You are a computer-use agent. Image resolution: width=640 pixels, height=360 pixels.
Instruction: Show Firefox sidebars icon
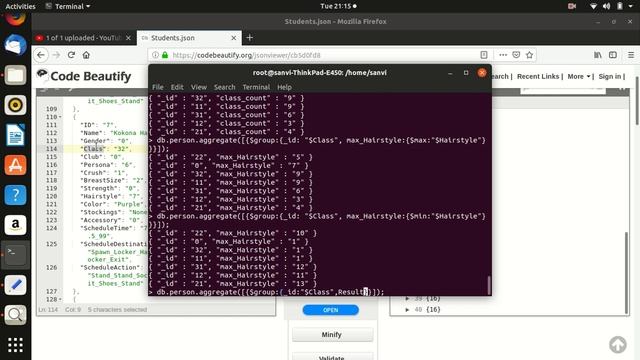coord(613,55)
